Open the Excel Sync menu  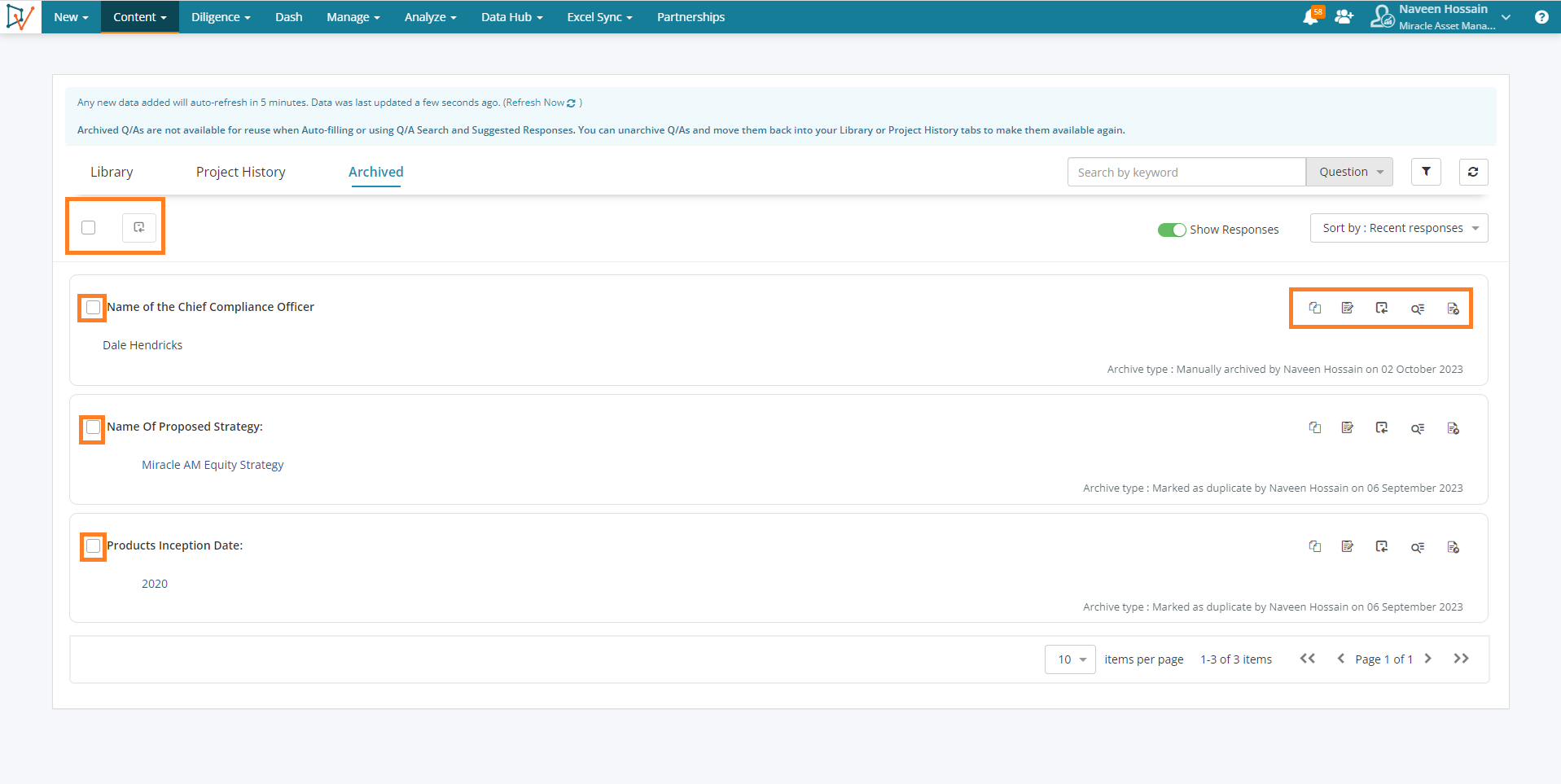click(599, 17)
